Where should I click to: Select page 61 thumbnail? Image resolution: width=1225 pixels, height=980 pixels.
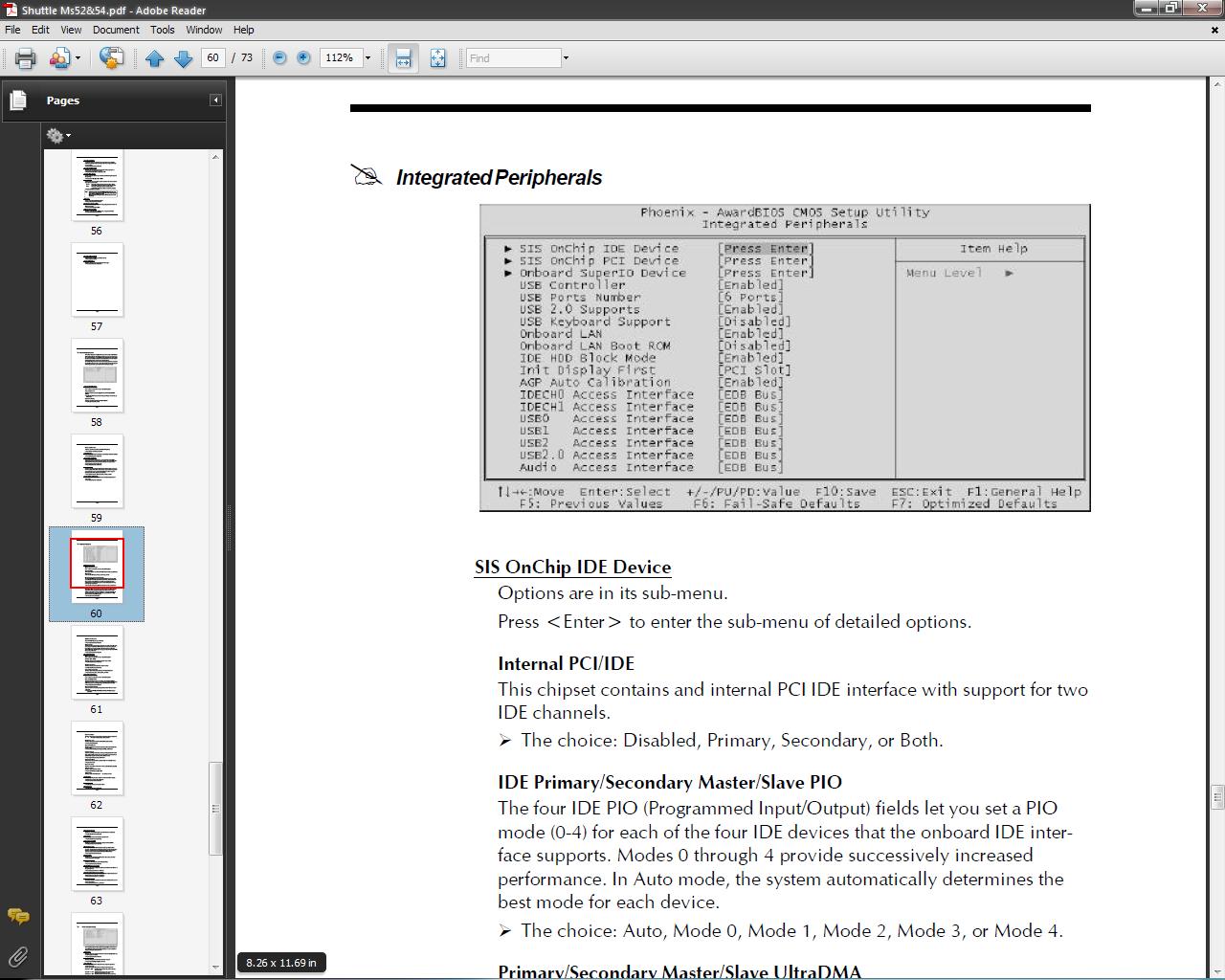(97, 662)
